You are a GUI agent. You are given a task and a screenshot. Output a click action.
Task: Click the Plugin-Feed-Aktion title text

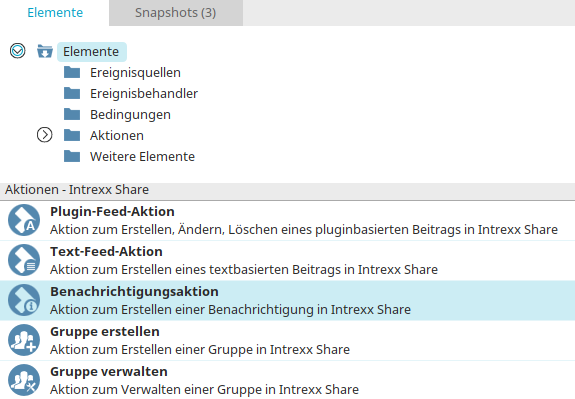coord(112,212)
